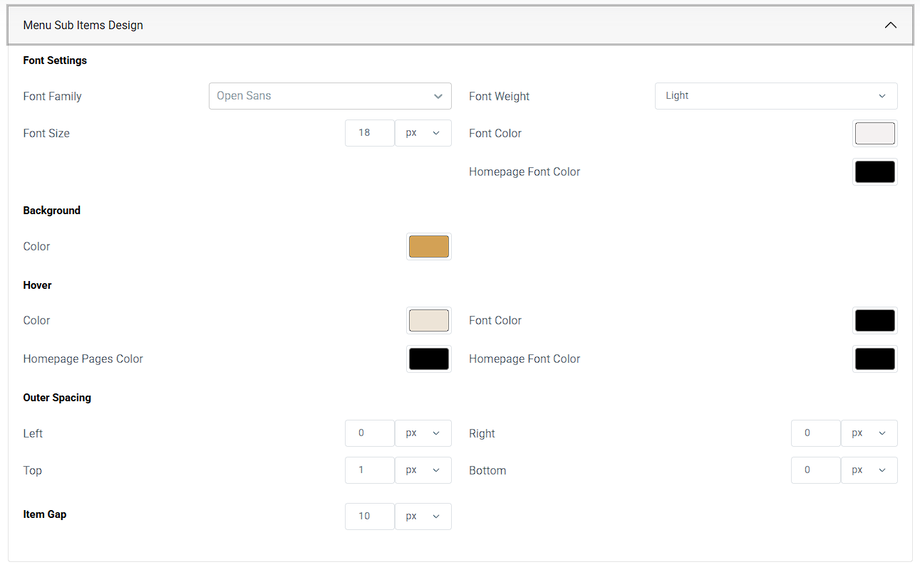
Task: Click the Top outer spacing field
Action: pos(369,470)
